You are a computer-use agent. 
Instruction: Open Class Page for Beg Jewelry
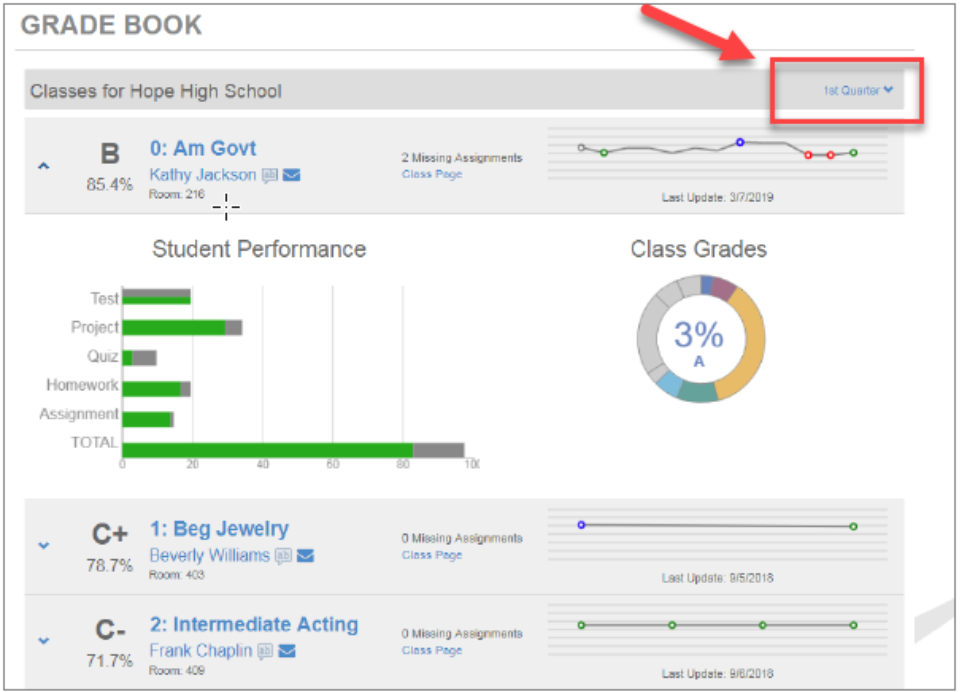pyautogui.click(x=431, y=554)
